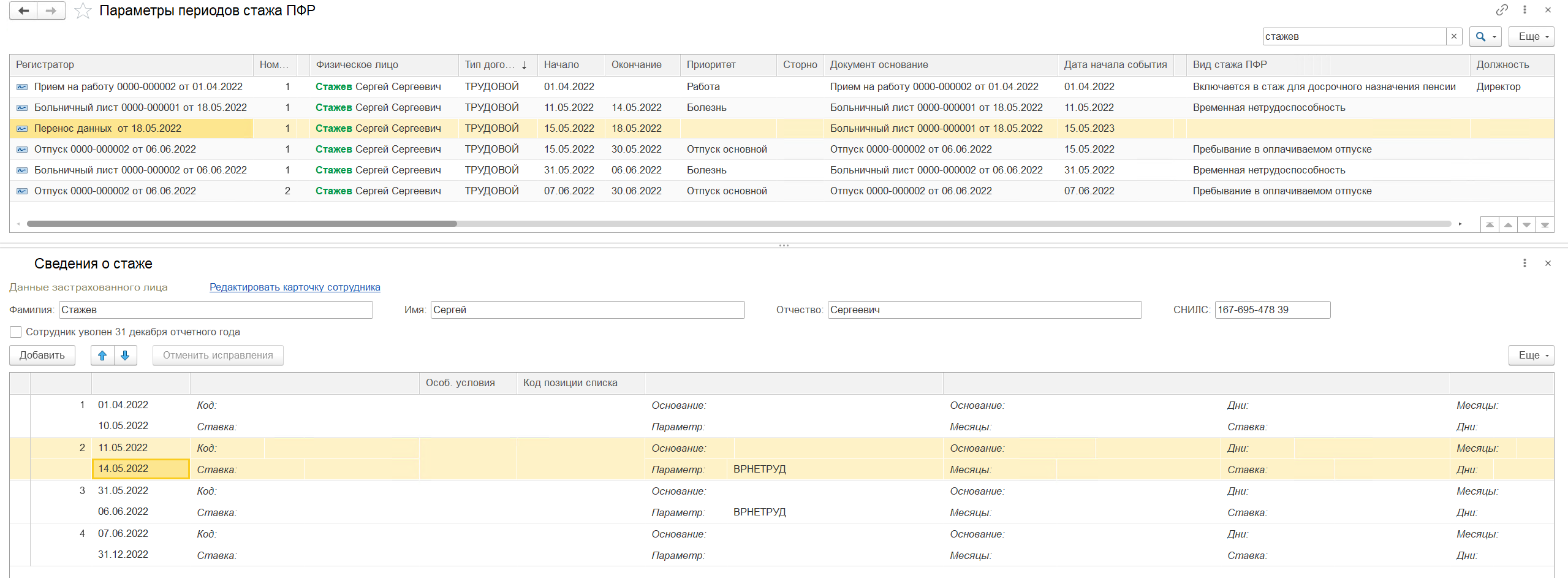Click 'Документ основание' column header
The width and height of the screenshot is (1568, 578).
point(941,65)
